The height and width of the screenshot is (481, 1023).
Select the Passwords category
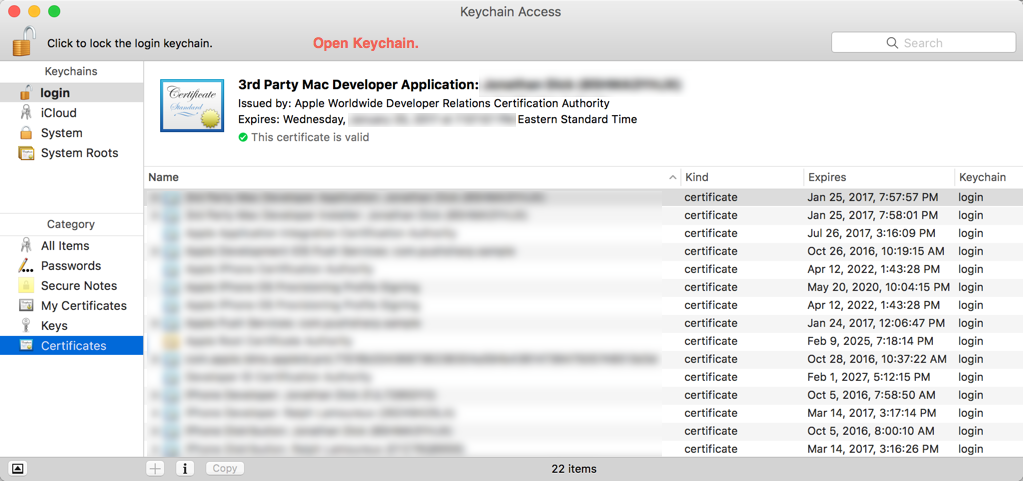pos(72,266)
